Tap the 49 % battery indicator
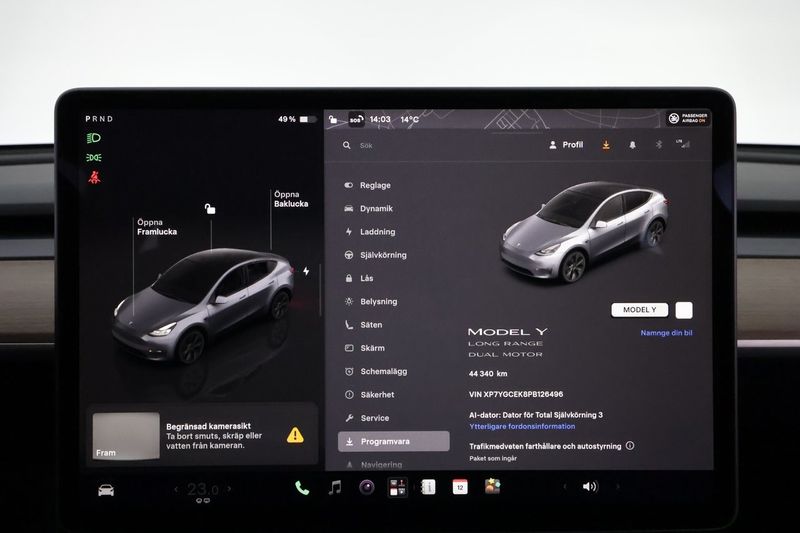800x533 pixels. click(x=297, y=119)
